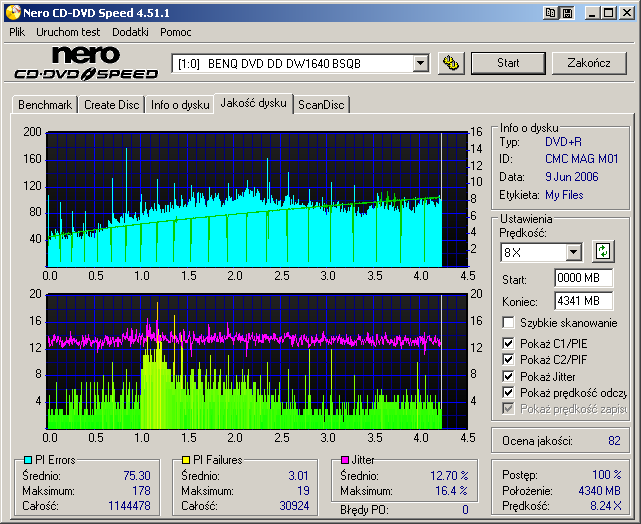Click the Zakończ button

(589, 63)
